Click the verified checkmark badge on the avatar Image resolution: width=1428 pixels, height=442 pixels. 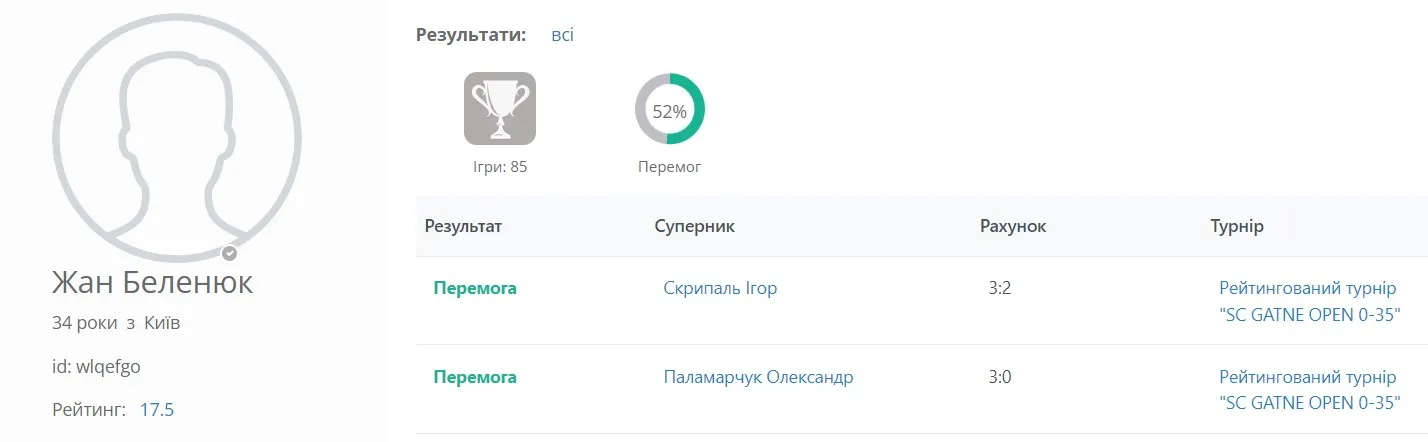[x=229, y=253]
